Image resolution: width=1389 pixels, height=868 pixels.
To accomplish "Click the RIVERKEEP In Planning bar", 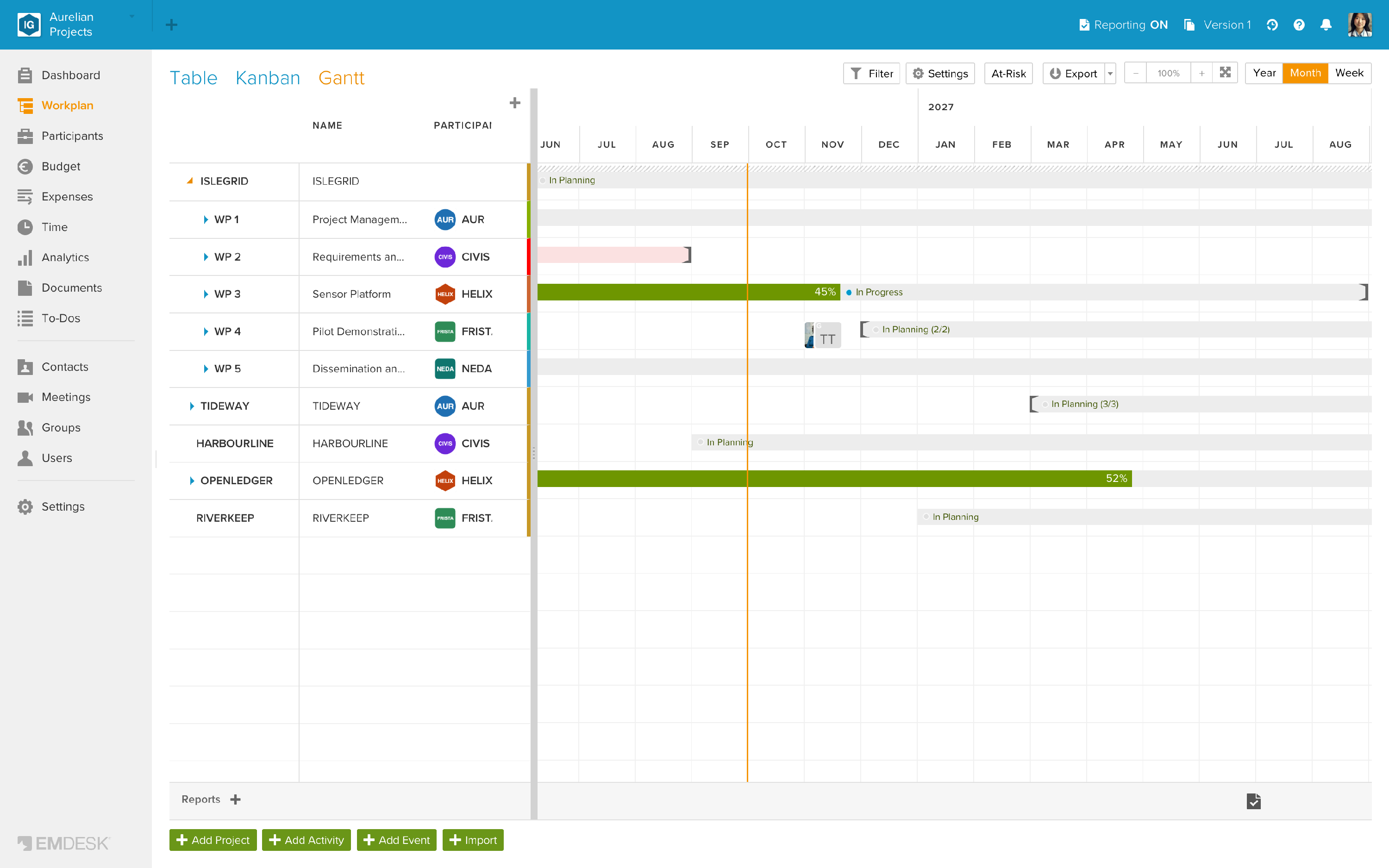I will pos(1145,517).
